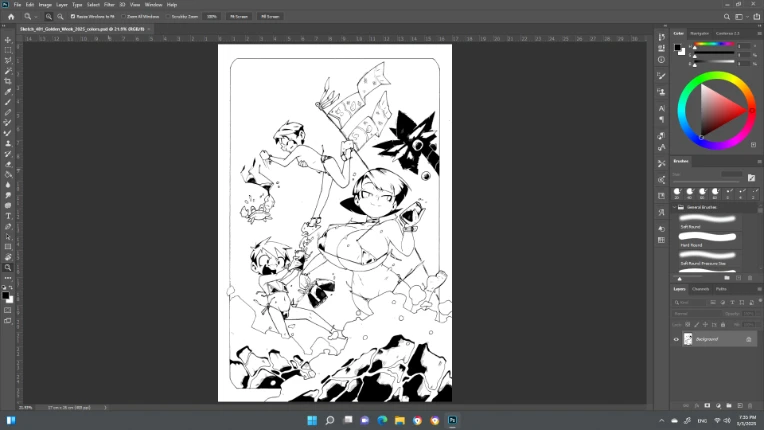Viewport: 764px width, 430px height.
Task: Select the Clone Stamp tool
Action: click(8, 143)
